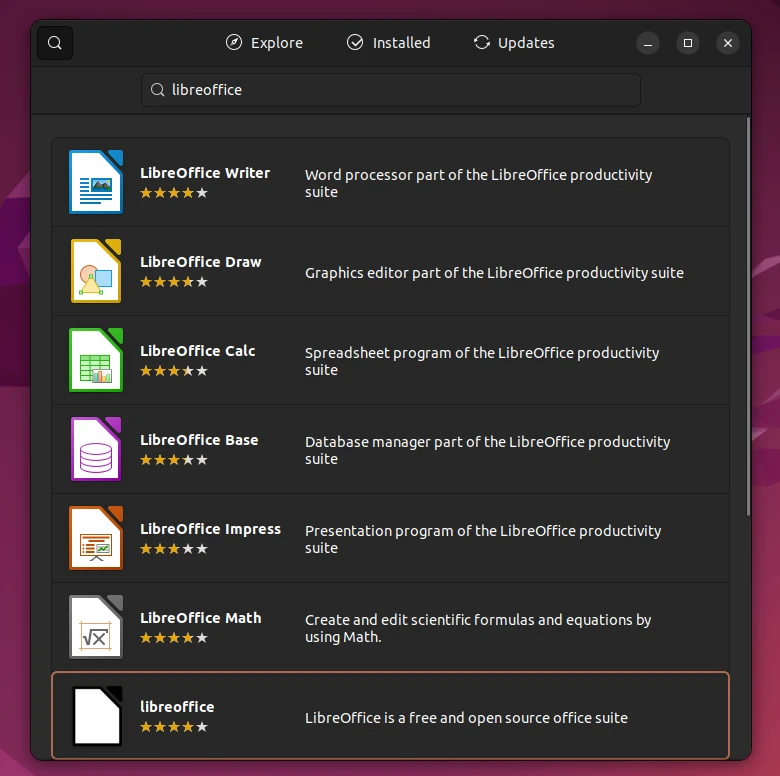Select the LibreOffice Draw title
The width and height of the screenshot is (780, 776).
pos(200,262)
